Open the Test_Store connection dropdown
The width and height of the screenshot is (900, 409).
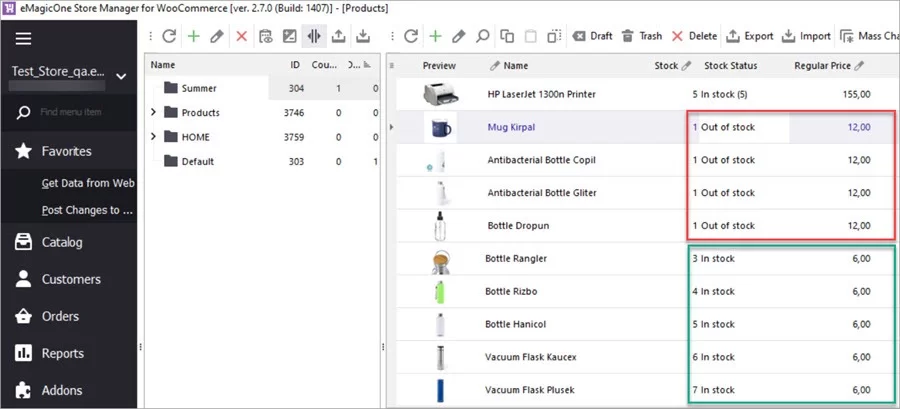(x=121, y=76)
